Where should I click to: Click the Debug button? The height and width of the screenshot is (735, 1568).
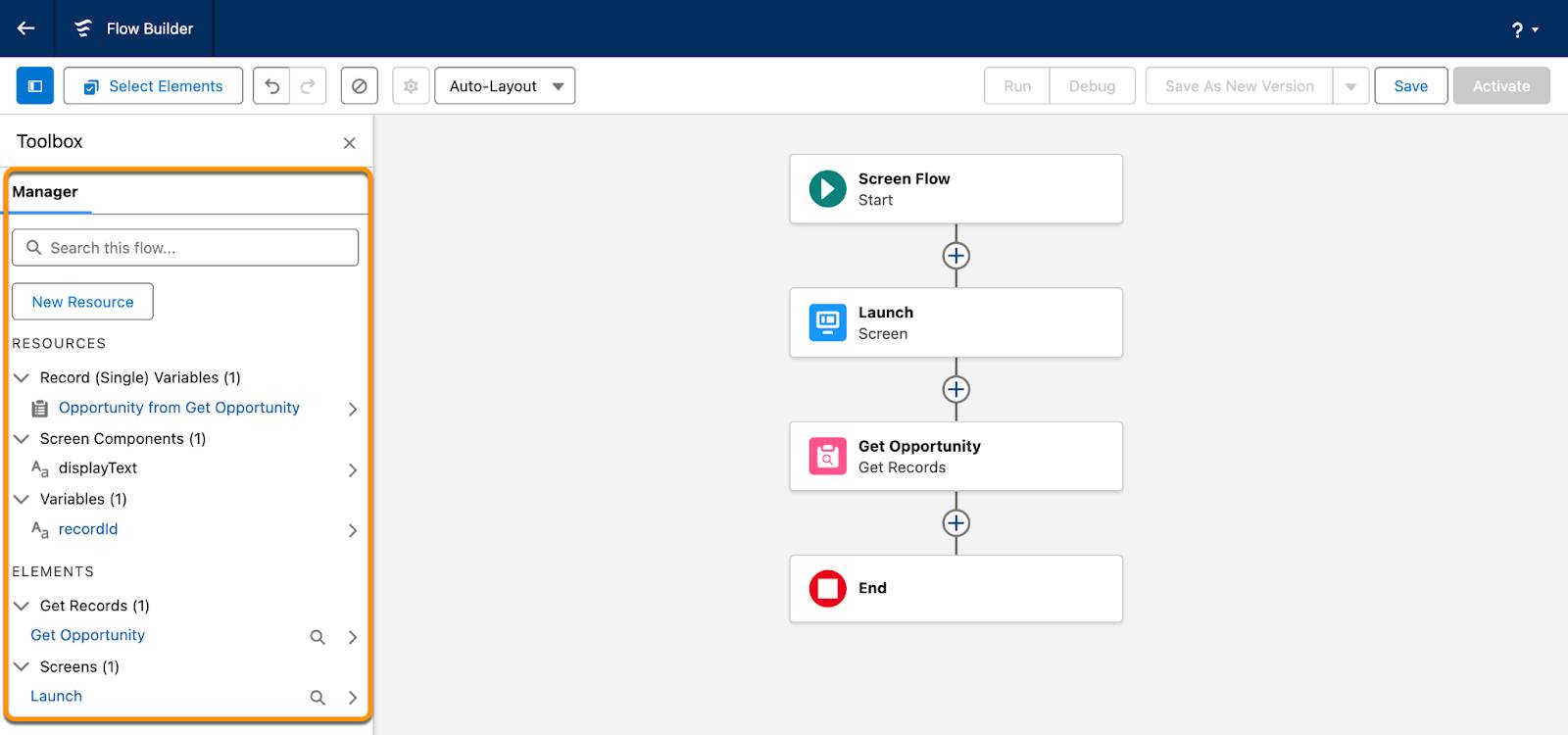click(x=1092, y=86)
